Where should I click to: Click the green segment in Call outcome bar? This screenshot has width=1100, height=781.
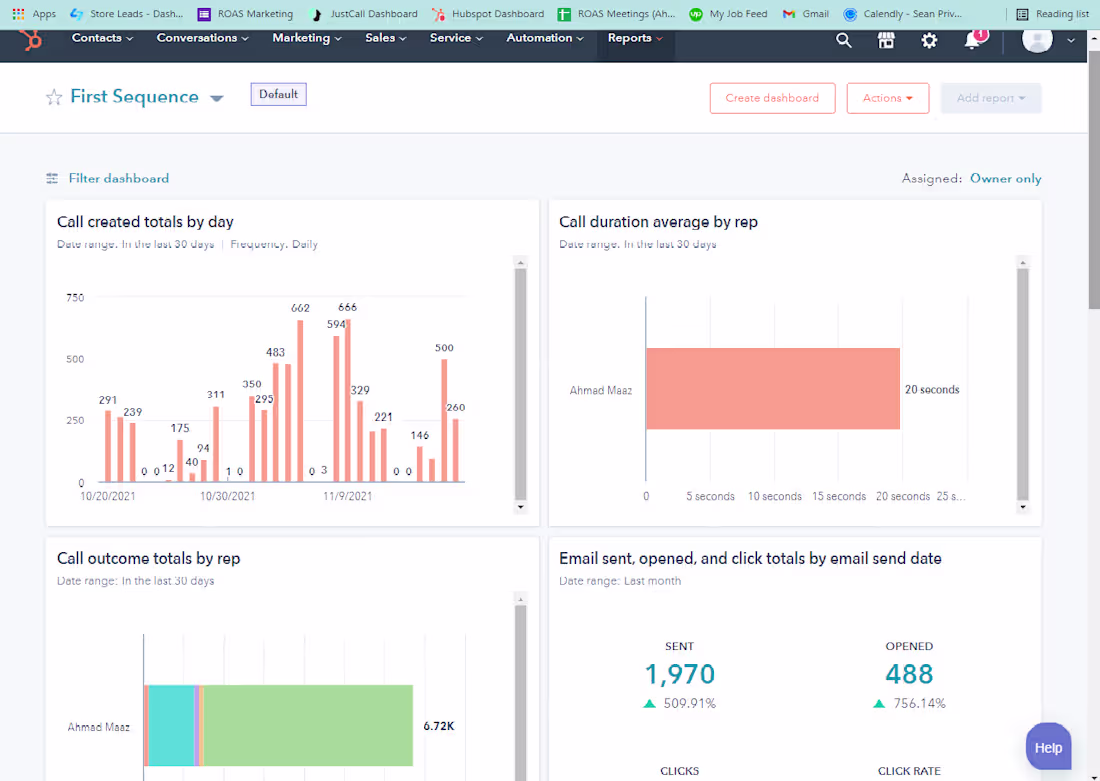pos(308,725)
